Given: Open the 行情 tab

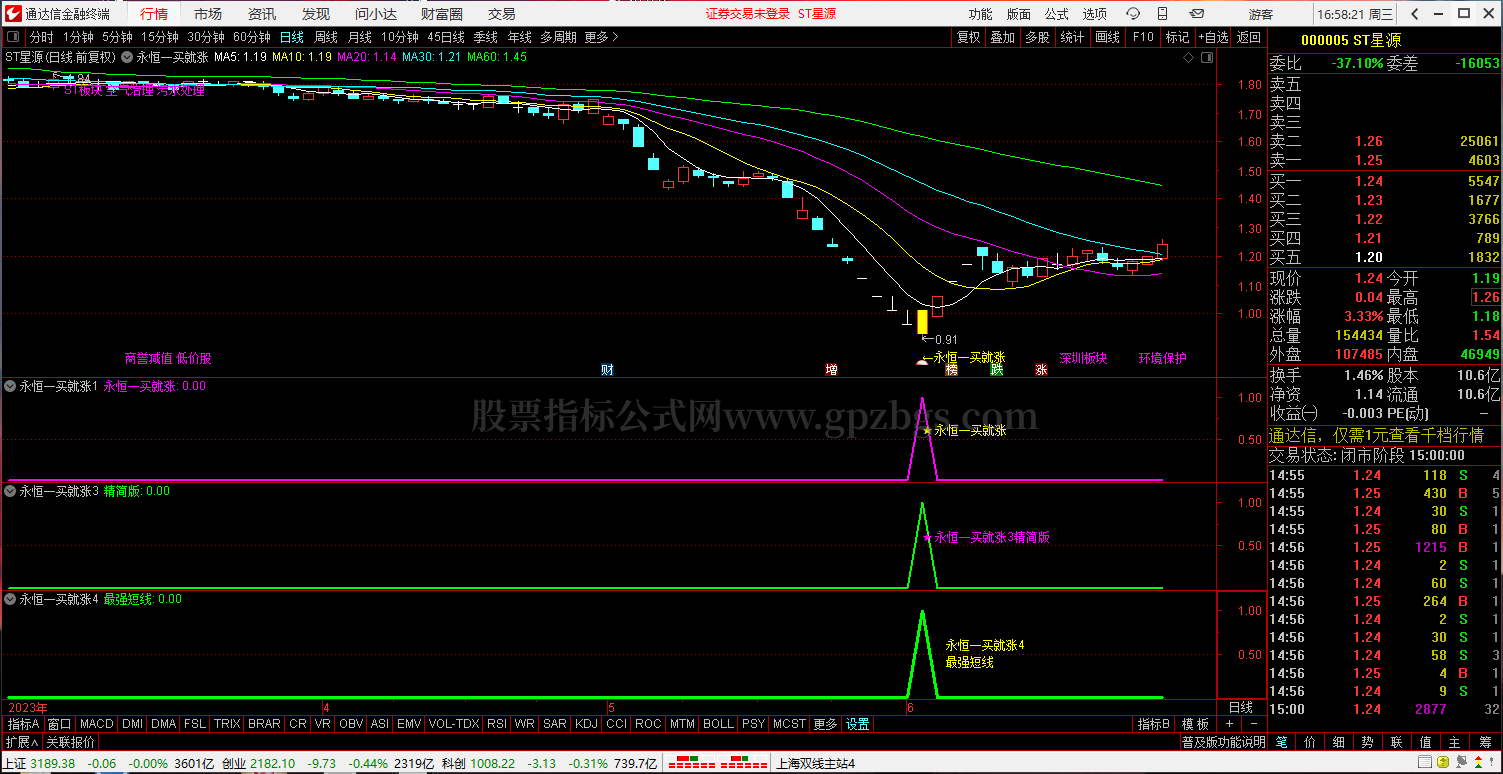Looking at the screenshot, I should 154,14.
